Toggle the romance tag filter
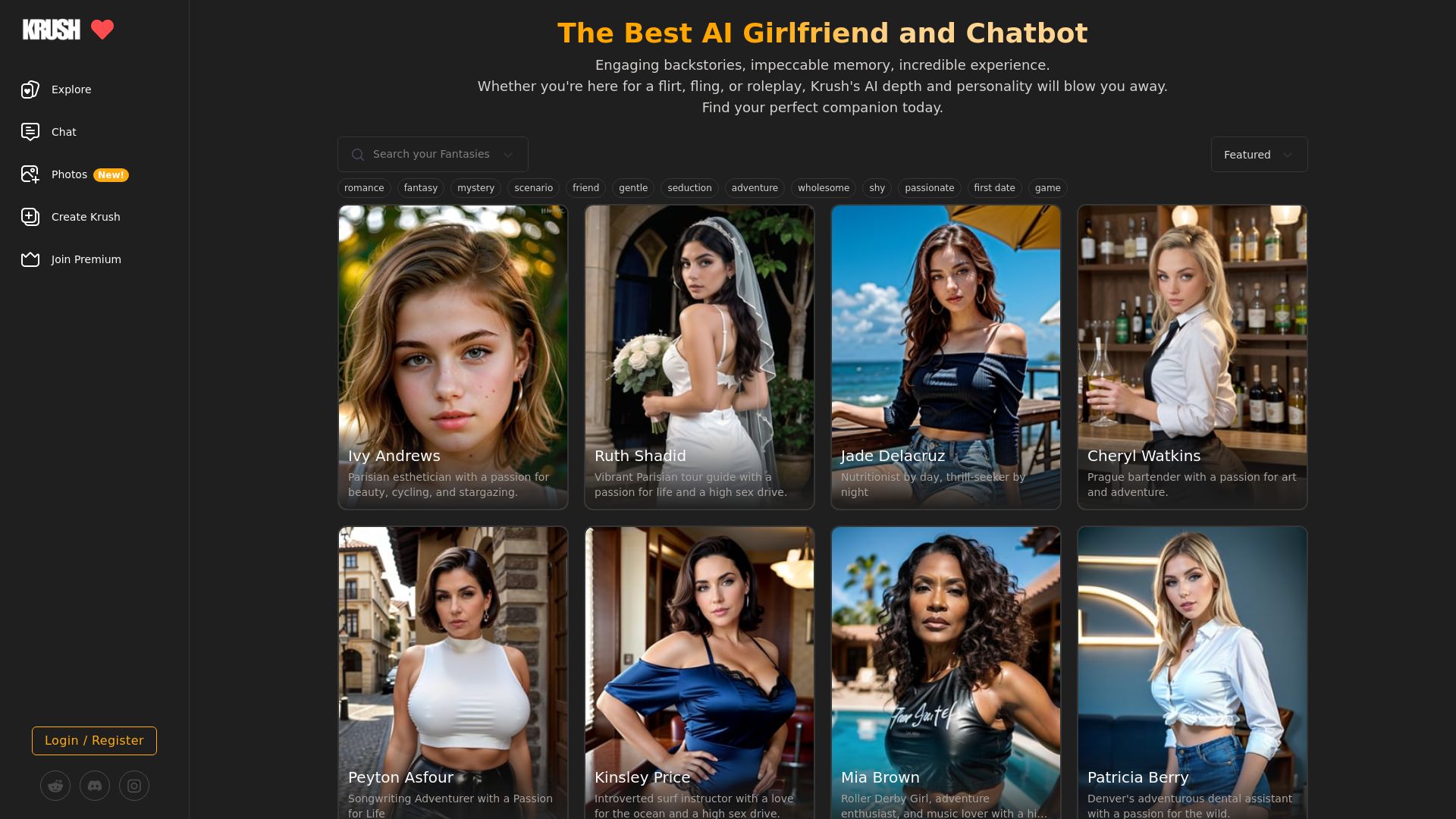Image resolution: width=1456 pixels, height=819 pixels. click(364, 188)
